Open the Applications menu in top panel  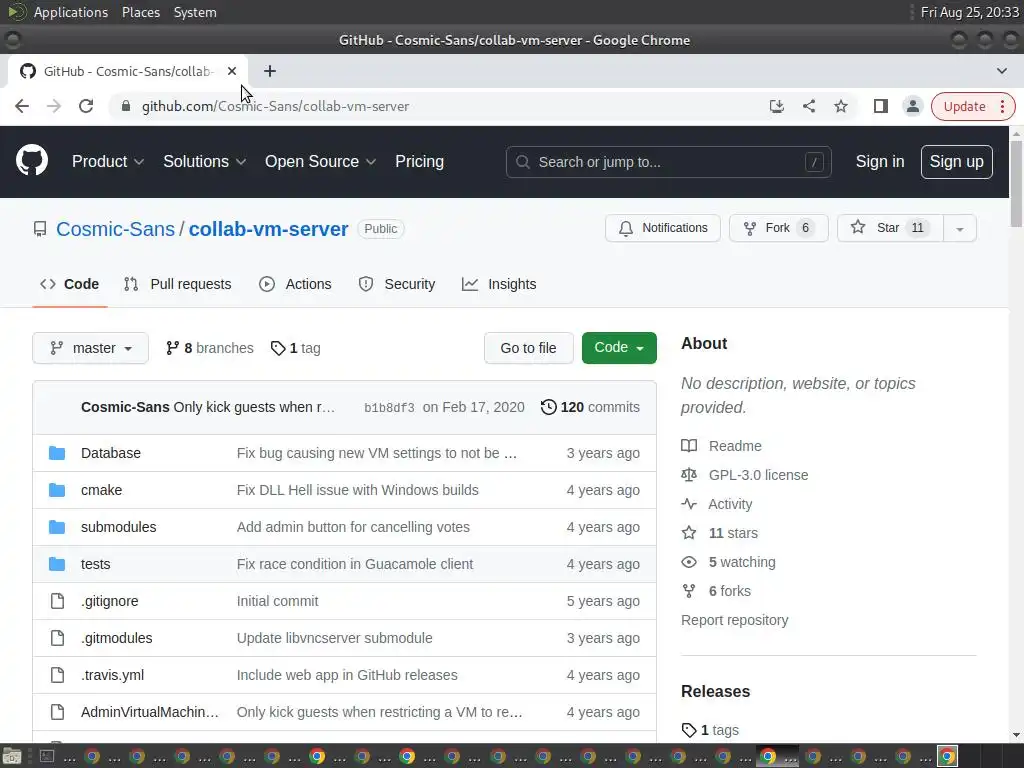(x=71, y=12)
